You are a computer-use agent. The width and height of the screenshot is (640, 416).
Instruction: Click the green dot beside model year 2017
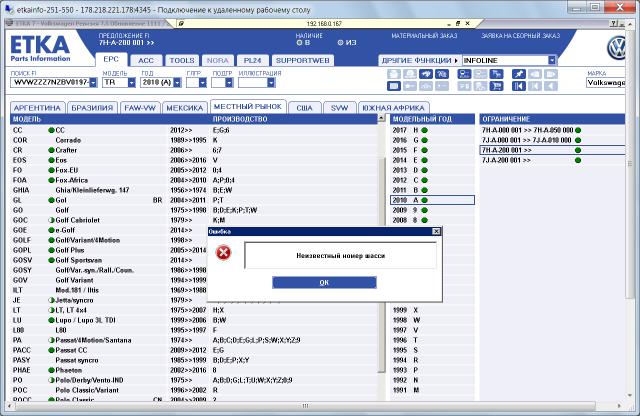click(x=424, y=130)
